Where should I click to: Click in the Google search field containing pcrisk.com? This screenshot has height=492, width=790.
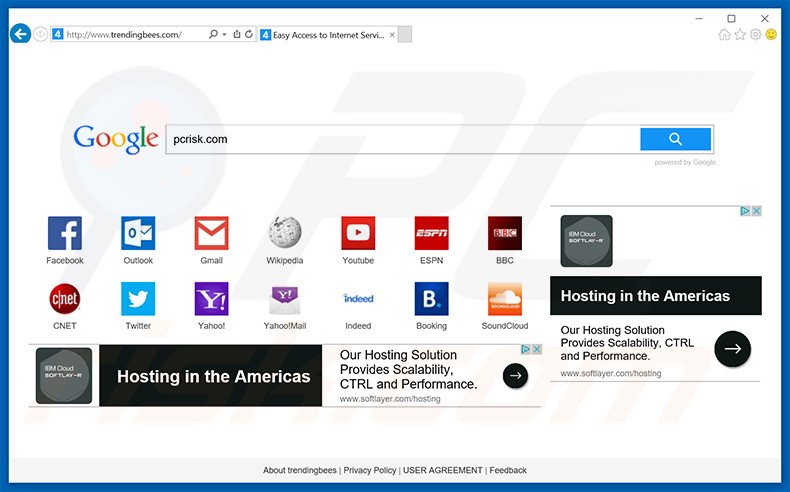[403, 139]
